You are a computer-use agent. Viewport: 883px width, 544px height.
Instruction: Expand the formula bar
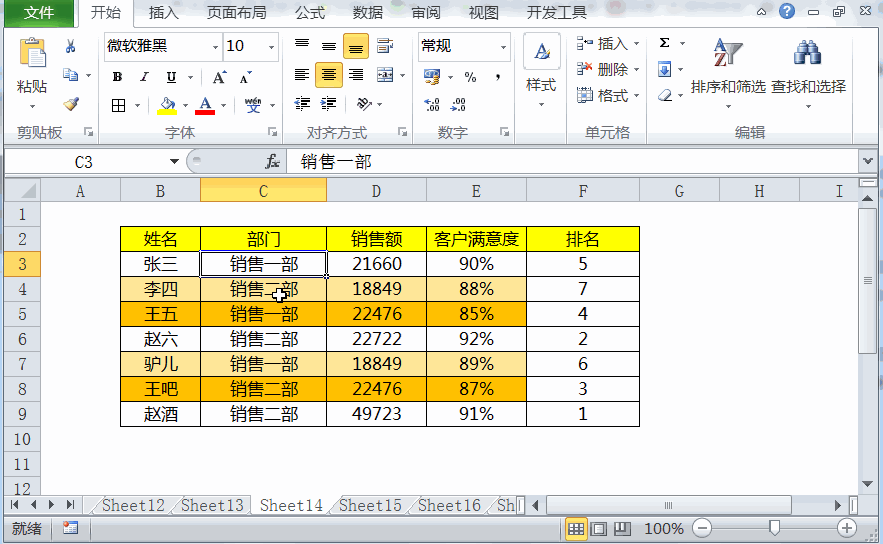868,162
